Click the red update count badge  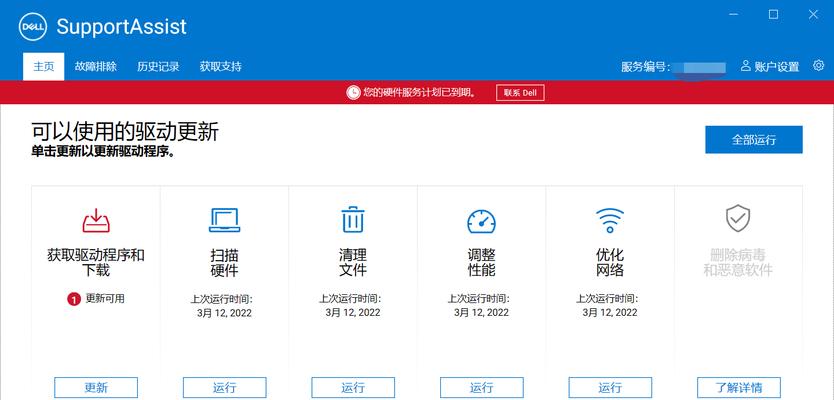coord(74,299)
